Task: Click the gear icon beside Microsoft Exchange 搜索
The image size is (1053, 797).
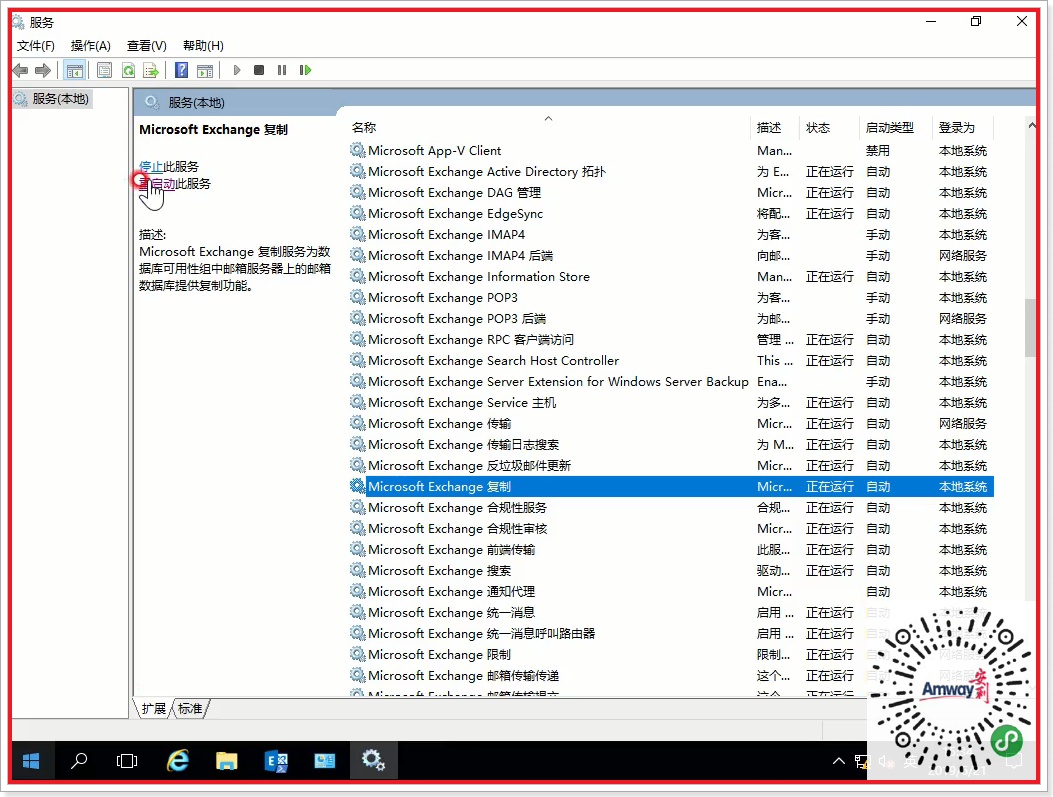Action: click(x=358, y=570)
